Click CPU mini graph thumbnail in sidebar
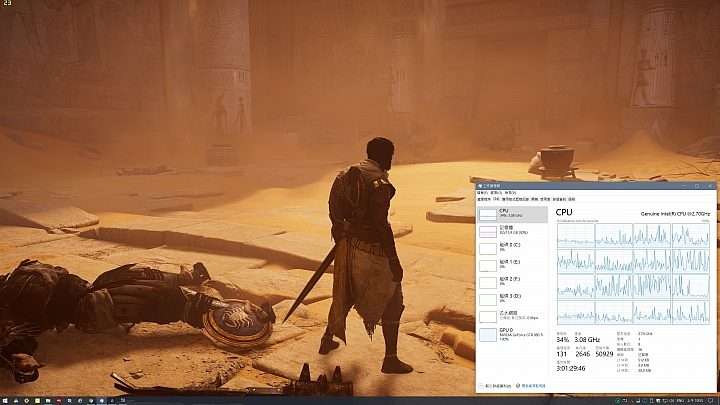This screenshot has height=405, width=720. coord(488,214)
